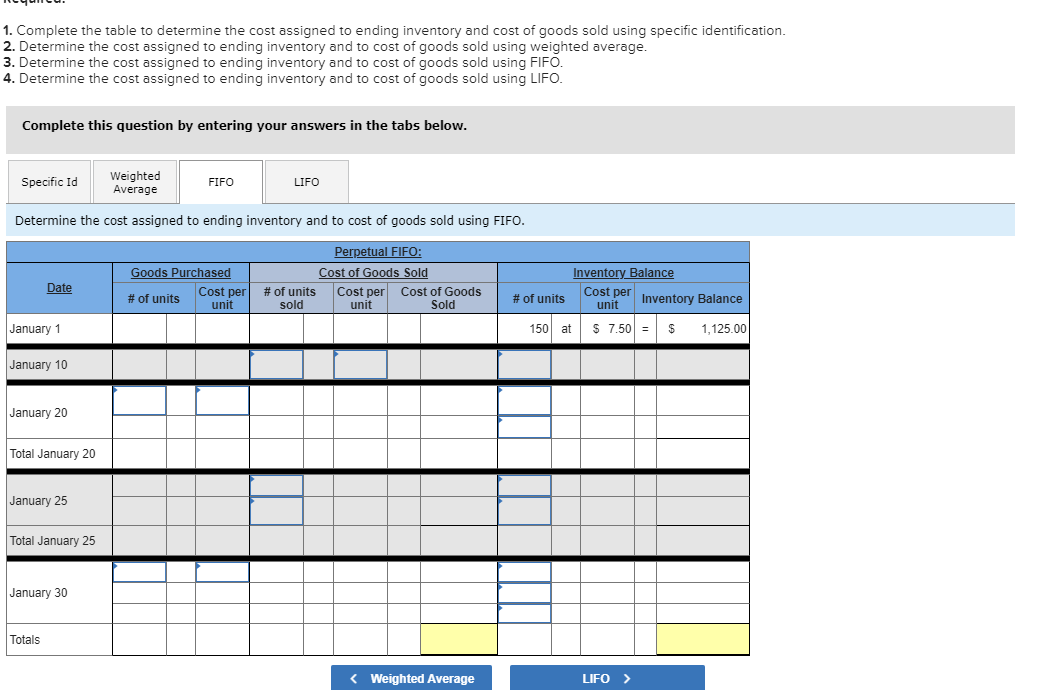Click January 10 'Cost per unit' sold input
The image size is (1040, 690).
click(361, 364)
